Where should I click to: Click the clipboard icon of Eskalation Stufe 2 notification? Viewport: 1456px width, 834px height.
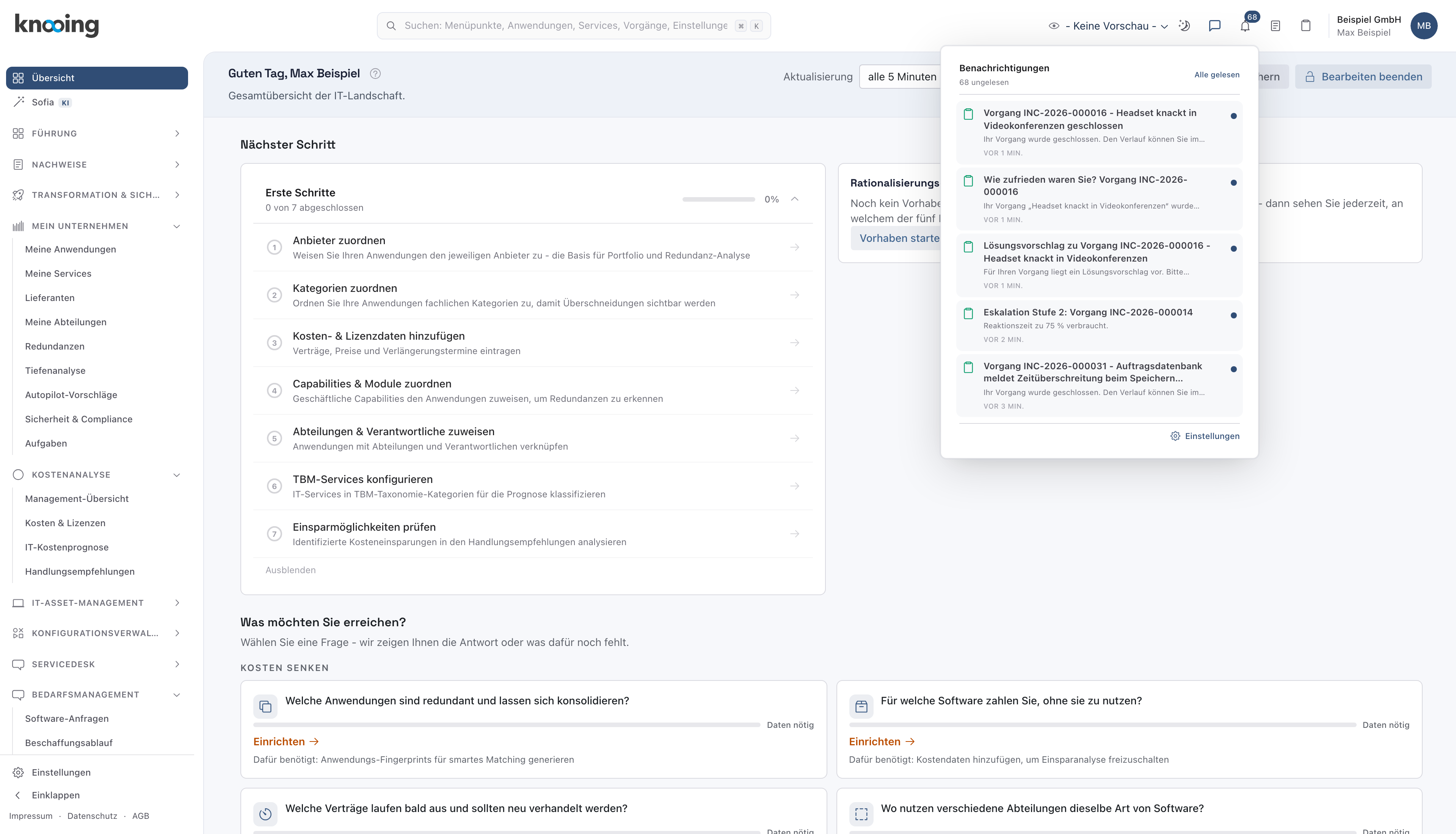968,314
